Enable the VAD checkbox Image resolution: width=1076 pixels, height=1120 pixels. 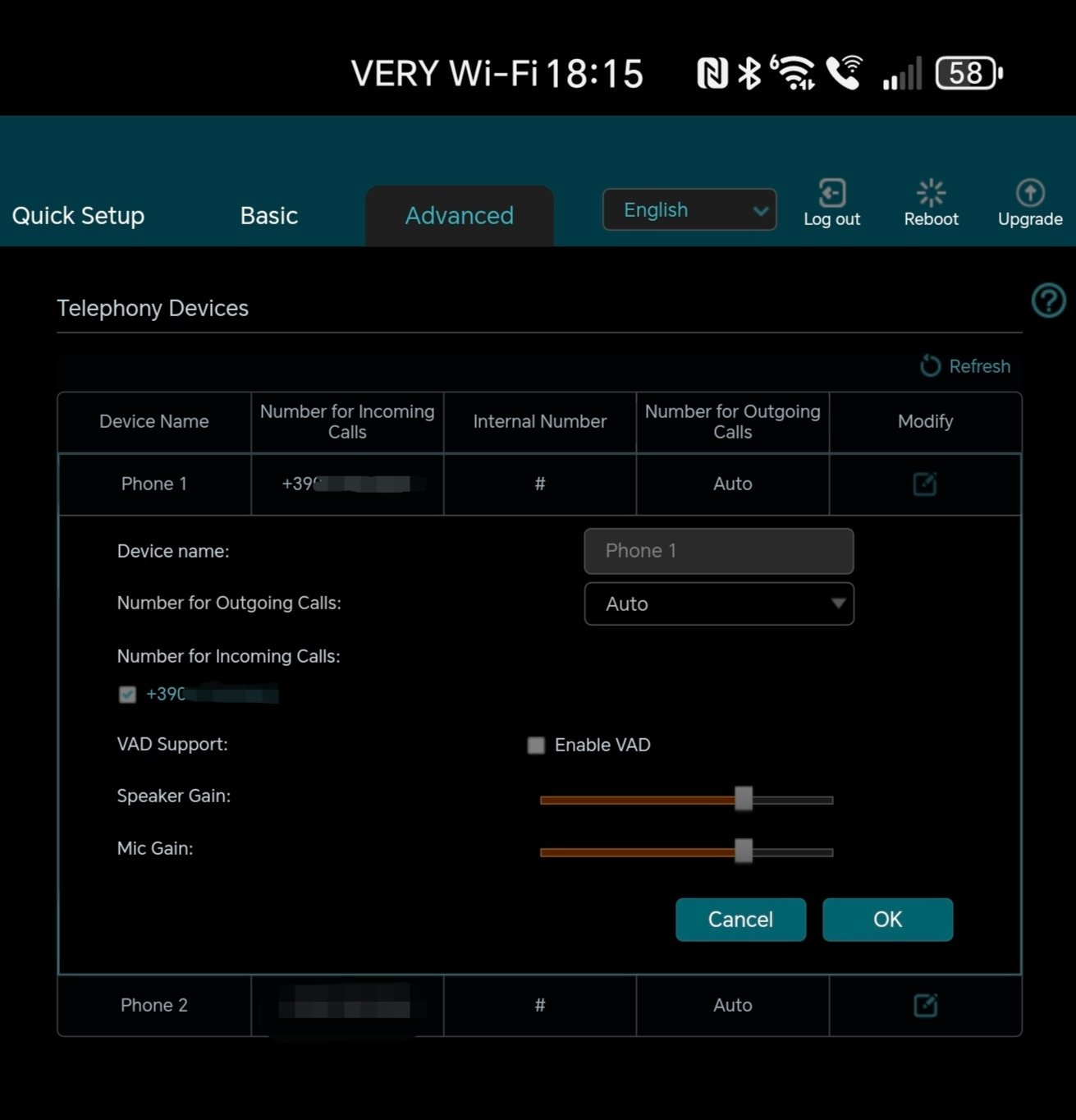point(536,745)
